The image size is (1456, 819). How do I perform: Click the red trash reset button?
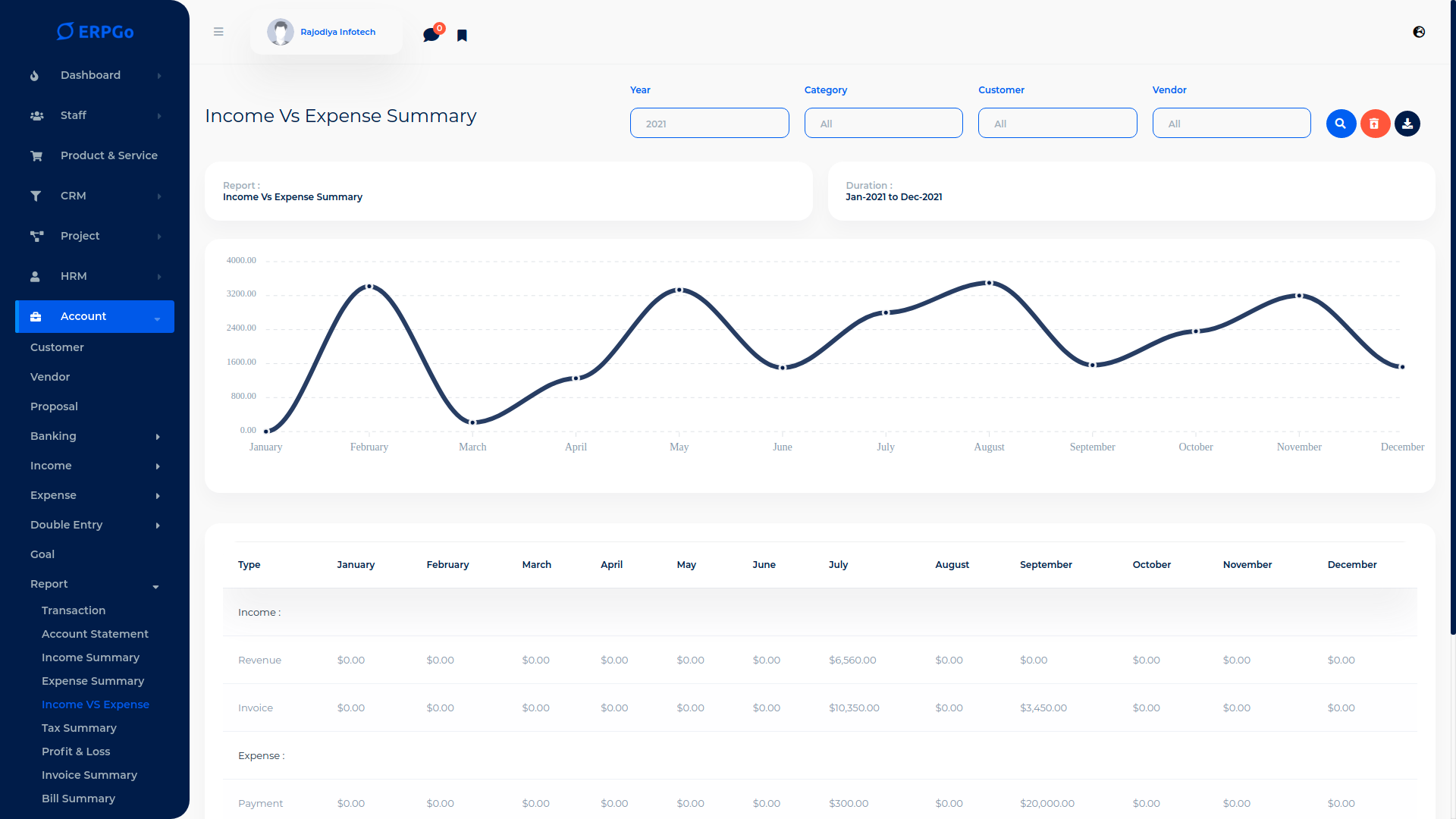(1374, 124)
